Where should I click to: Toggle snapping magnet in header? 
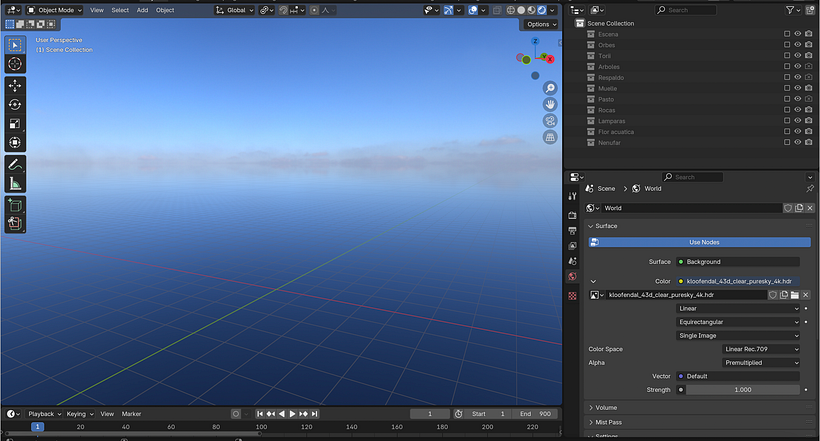point(283,10)
